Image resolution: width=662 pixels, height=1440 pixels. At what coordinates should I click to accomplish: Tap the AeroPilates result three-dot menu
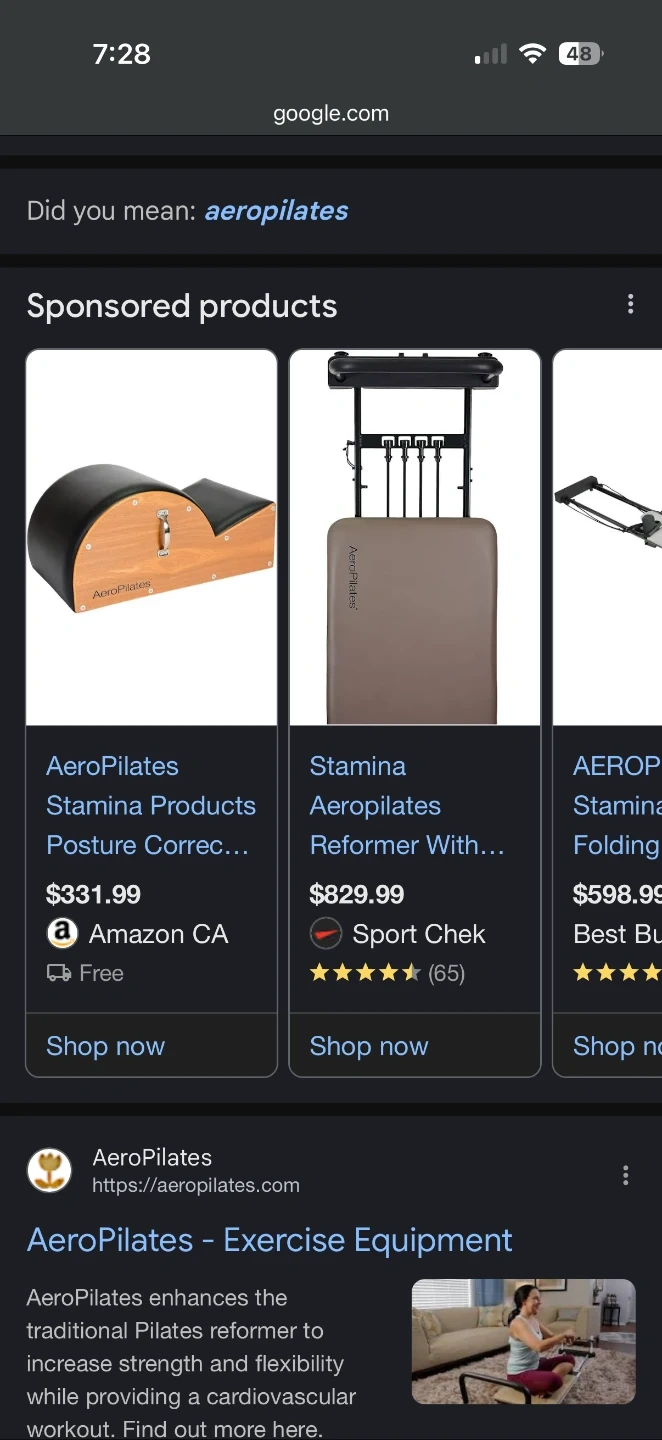click(626, 1175)
